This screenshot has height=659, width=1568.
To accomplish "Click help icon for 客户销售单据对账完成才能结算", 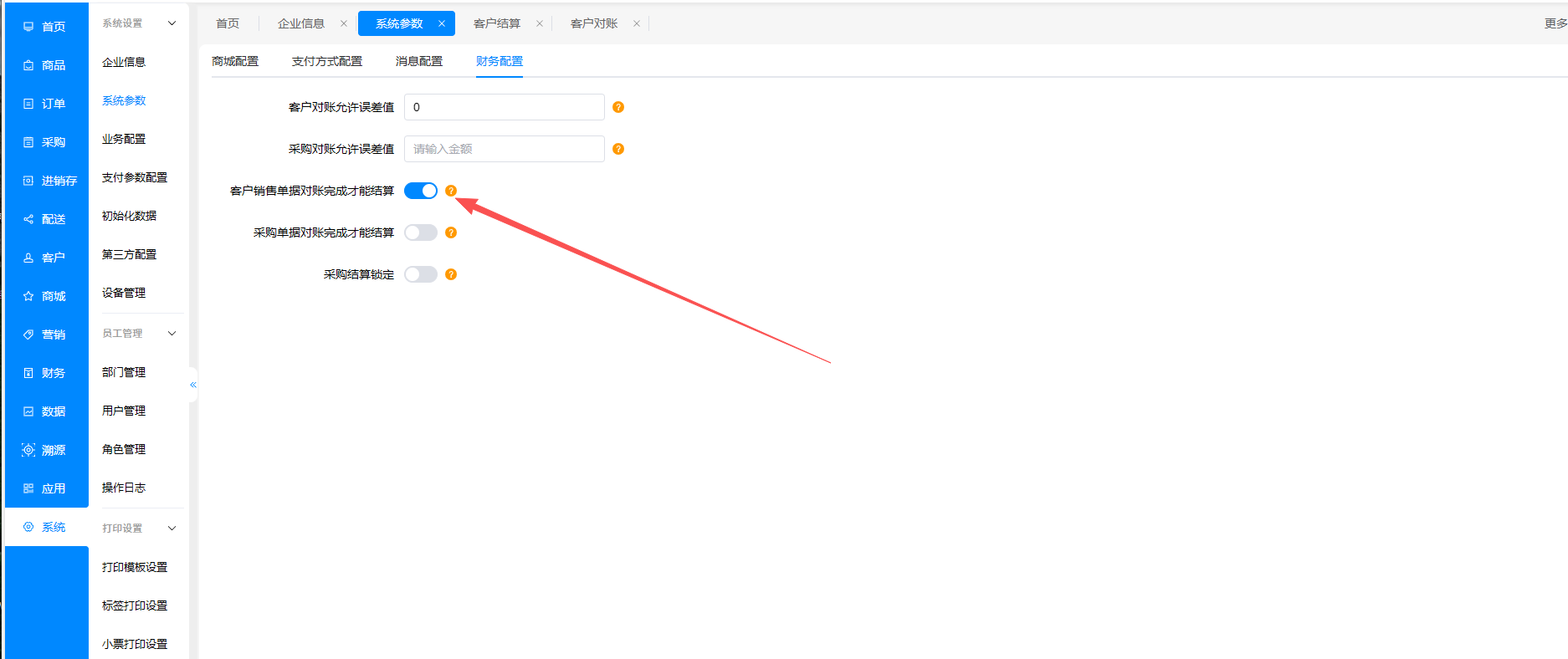I will (451, 191).
